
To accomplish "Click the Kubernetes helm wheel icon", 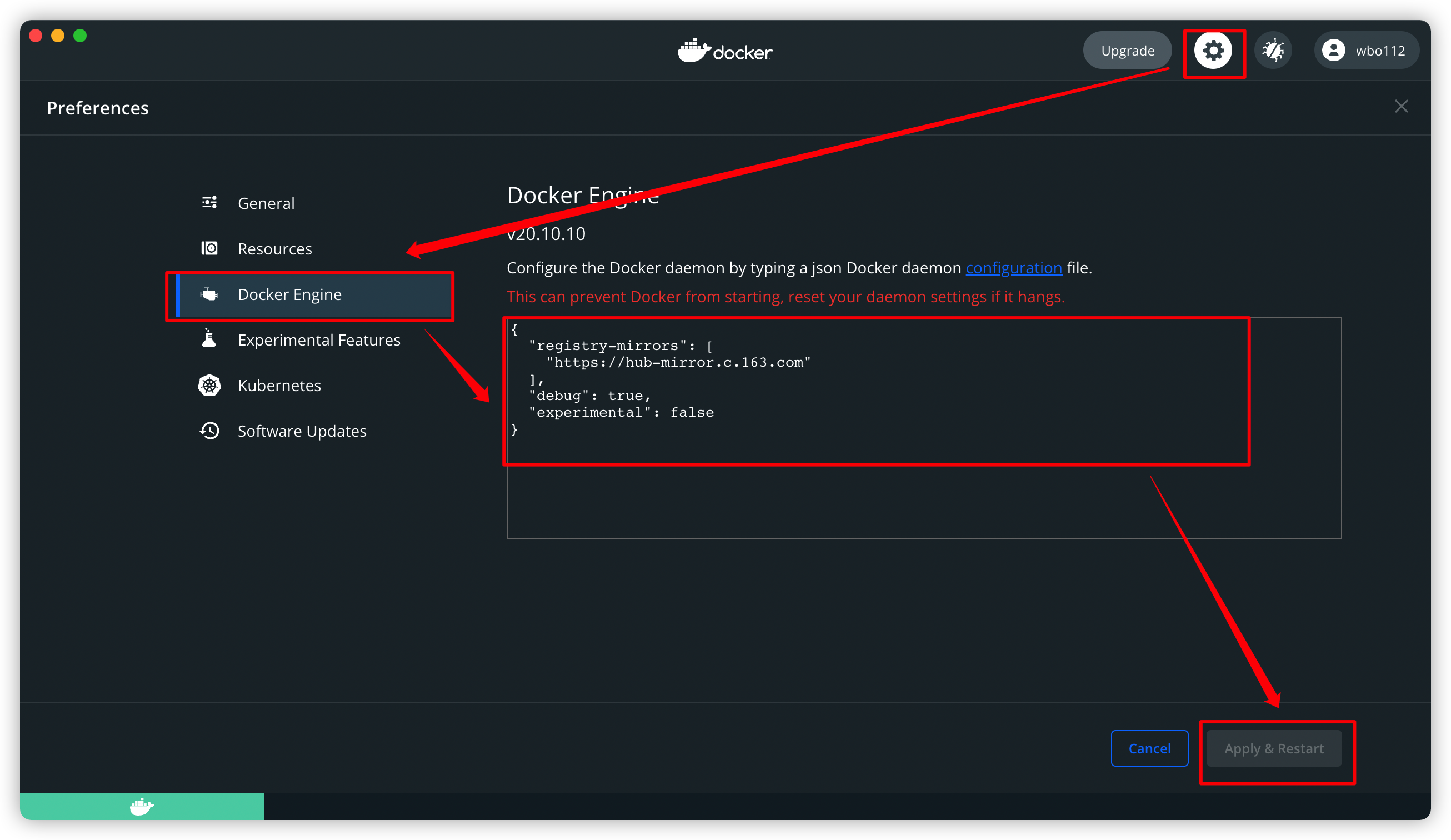I will [x=209, y=385].
